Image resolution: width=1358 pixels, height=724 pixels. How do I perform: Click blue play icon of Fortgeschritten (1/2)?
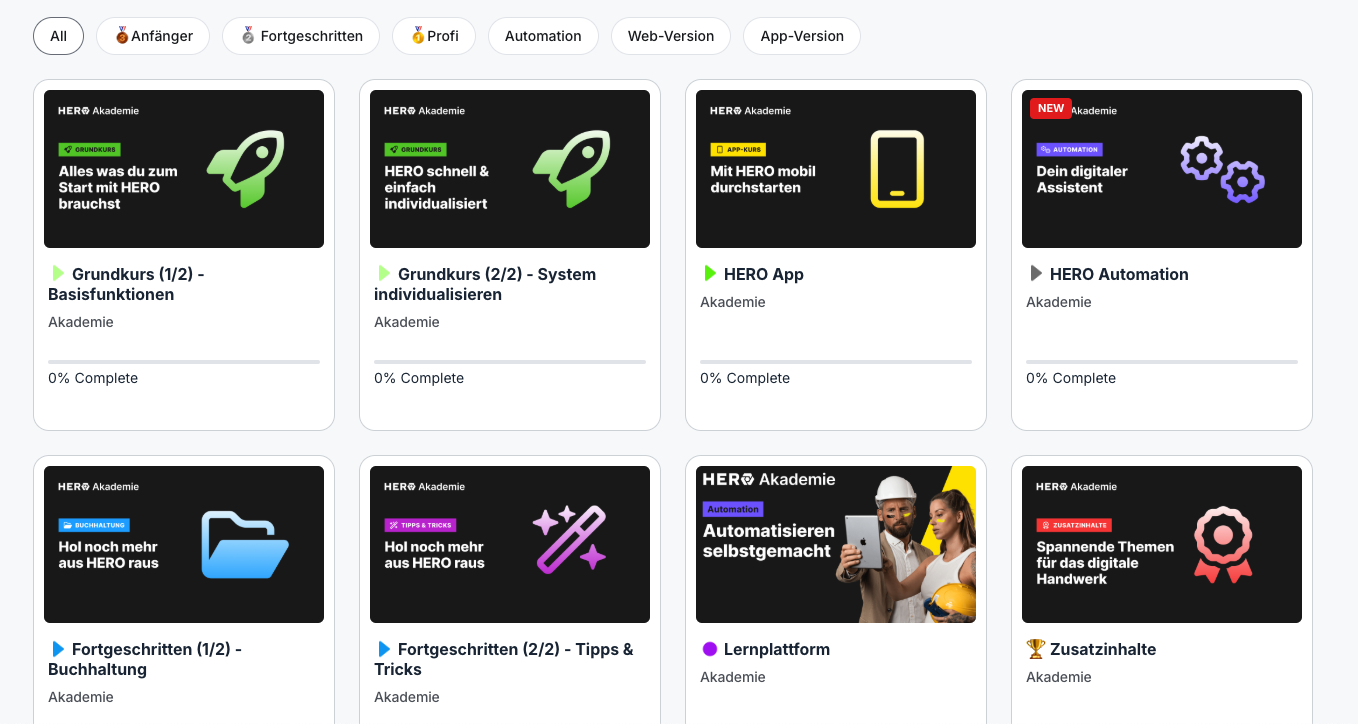[x=57, y=649]
